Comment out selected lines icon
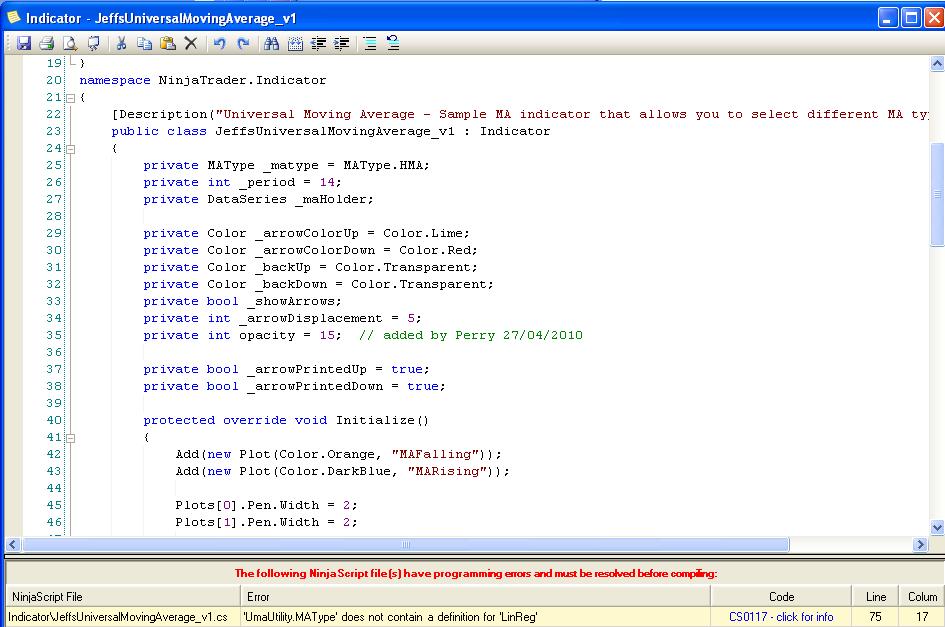Image resolution: width=945 pixels, height=627 pixels. point(370,43)
